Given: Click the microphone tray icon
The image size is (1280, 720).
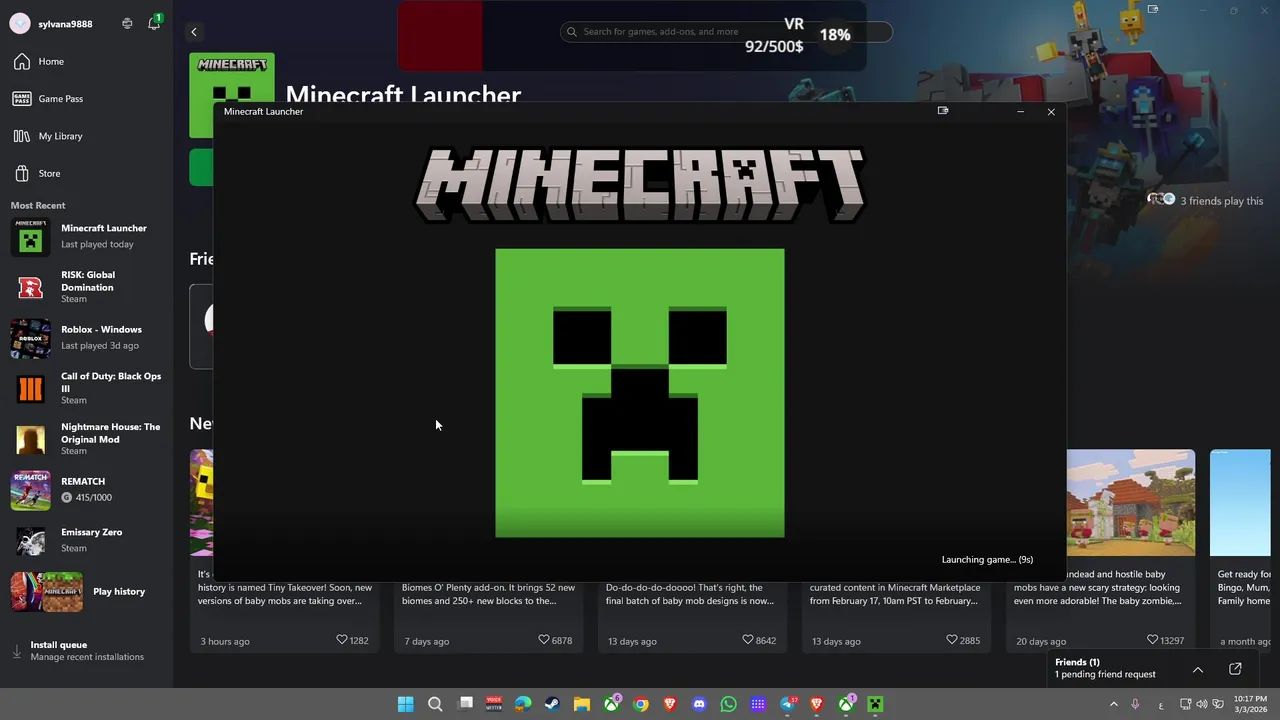Looking at the screenshot, I should (1135, 704).
